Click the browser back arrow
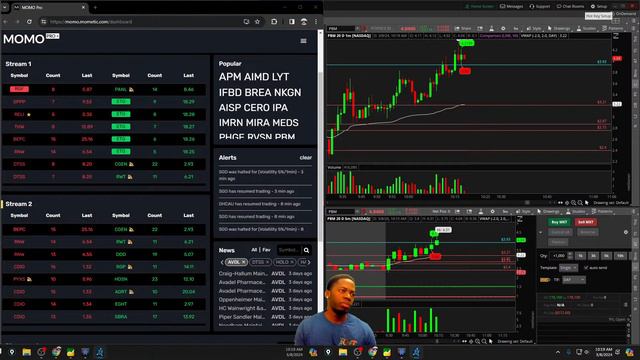Image resolution: width=640 pixels, height=360 pixels. [5, 22]
